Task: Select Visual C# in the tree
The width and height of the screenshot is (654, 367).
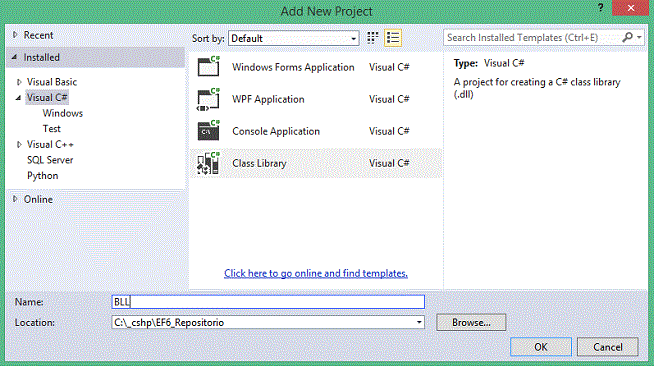Action: [x=47, y=98]
